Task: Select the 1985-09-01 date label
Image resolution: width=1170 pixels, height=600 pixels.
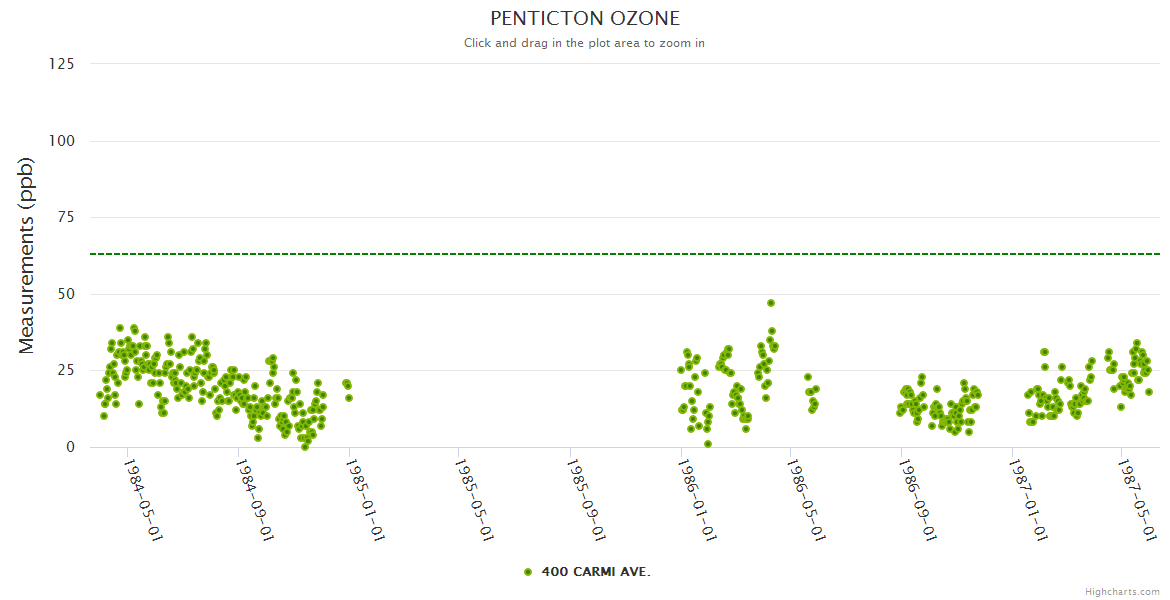Action: 585,499
